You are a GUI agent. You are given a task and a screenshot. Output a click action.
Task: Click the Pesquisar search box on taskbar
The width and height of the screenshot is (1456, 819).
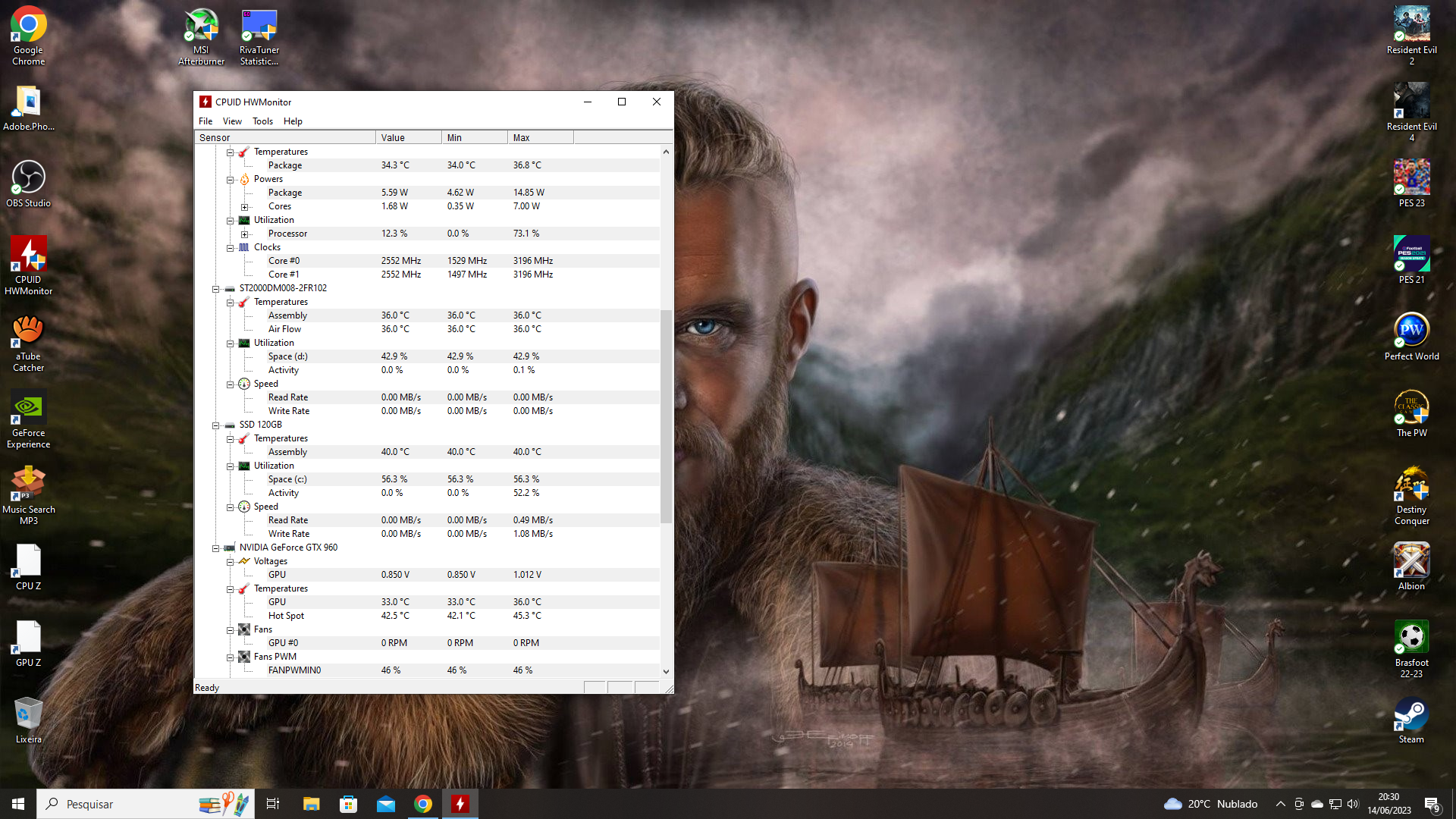point(144,804)
